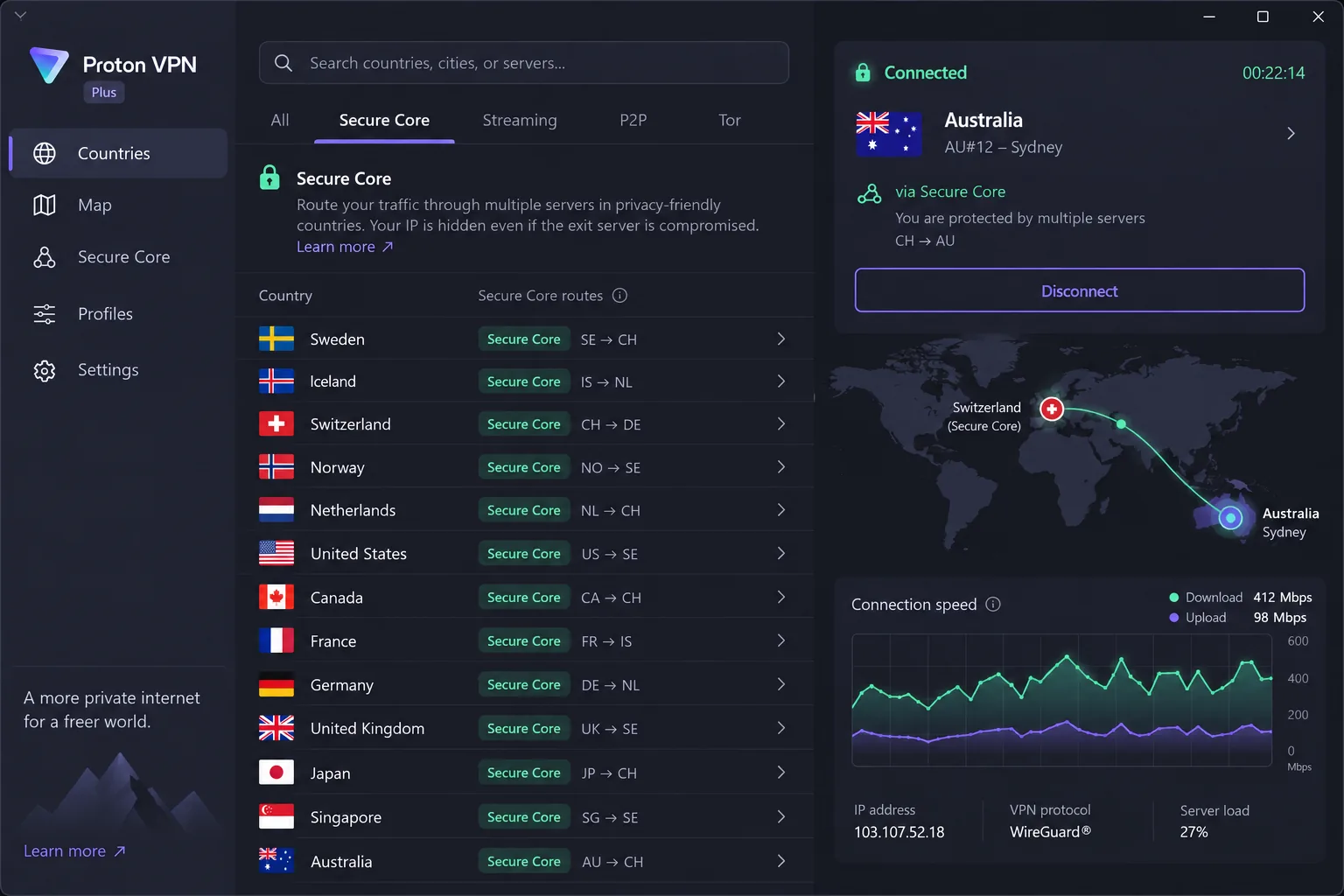The image size is (1344, 896).
Task: Open the top-left window dropdown chevron
Action: pos(21,15)
